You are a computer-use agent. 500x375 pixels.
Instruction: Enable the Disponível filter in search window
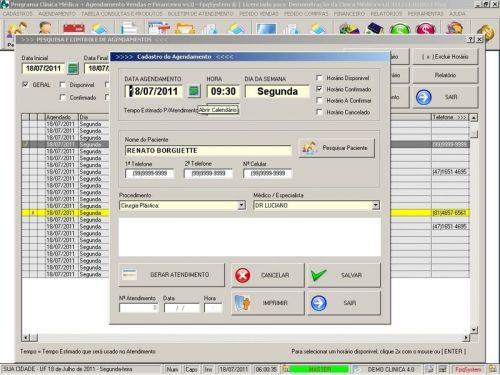pos(62,84)
